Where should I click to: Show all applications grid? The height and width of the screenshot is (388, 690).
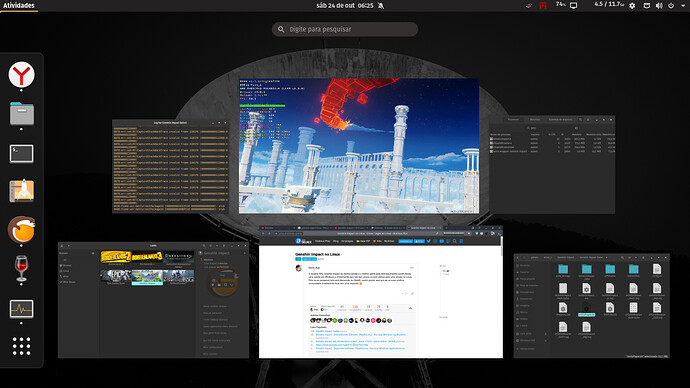(22, 346)
